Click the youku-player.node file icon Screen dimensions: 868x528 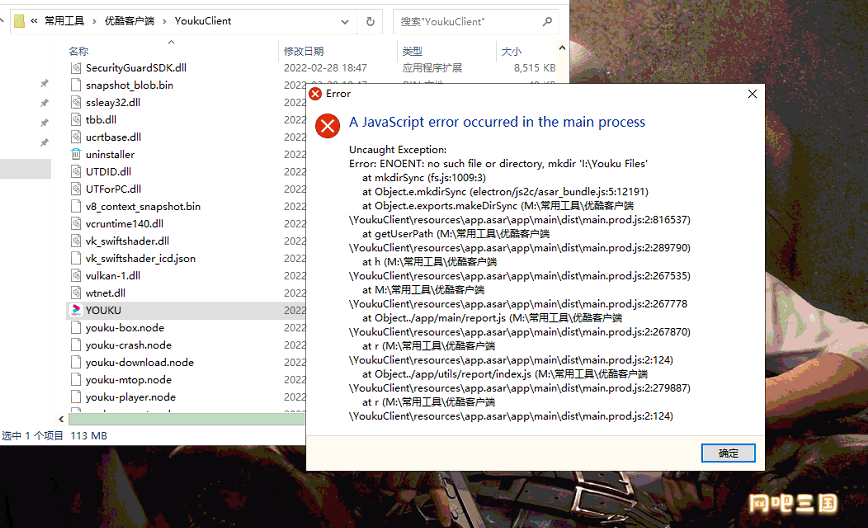(76, 397)
